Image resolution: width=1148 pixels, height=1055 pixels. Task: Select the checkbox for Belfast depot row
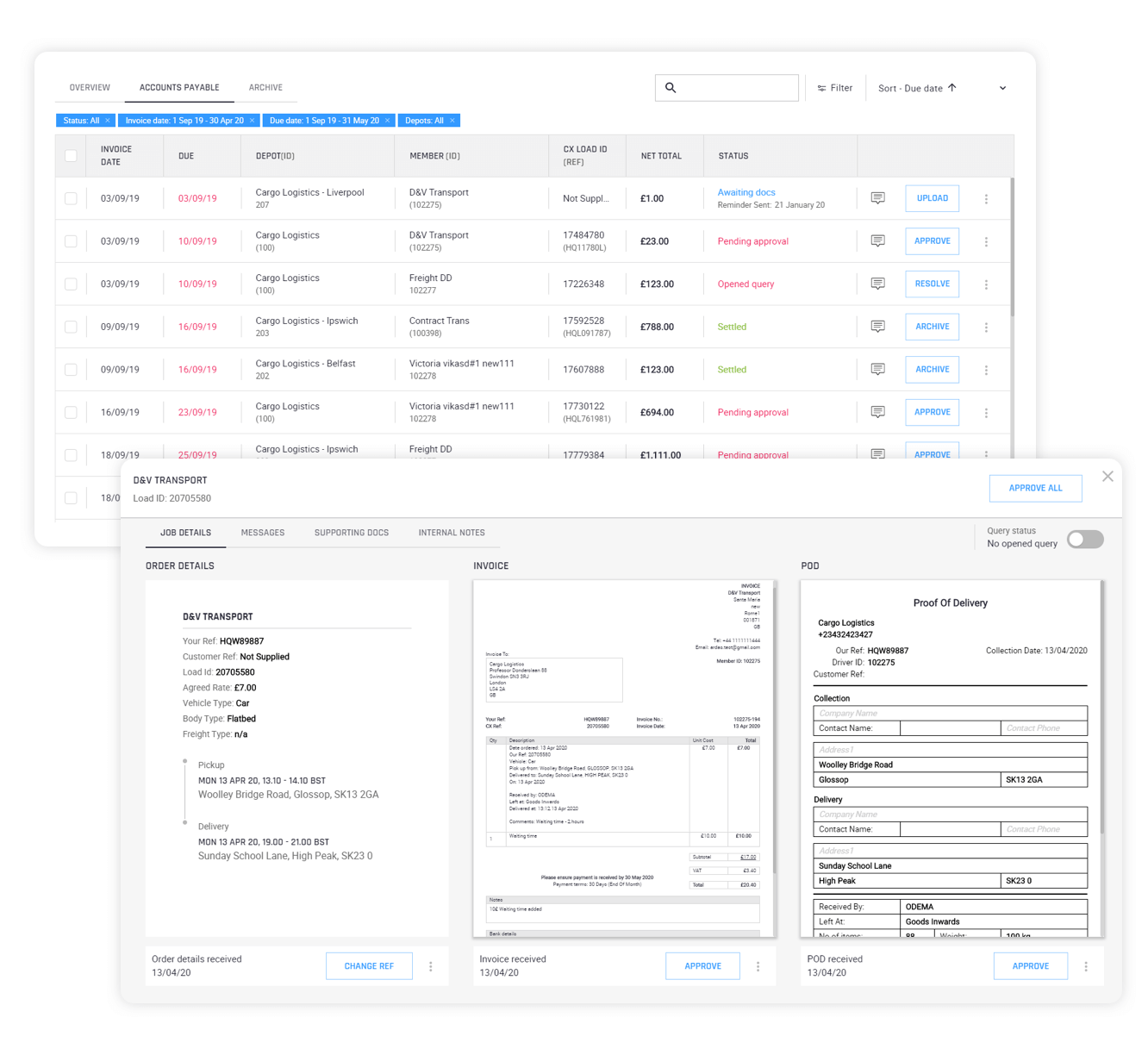71,370
